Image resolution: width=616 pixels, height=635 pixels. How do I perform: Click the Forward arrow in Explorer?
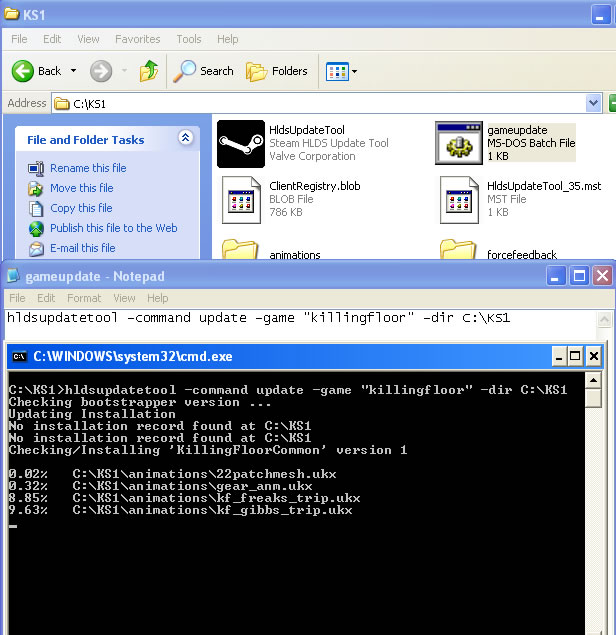[x=100, y=71]
